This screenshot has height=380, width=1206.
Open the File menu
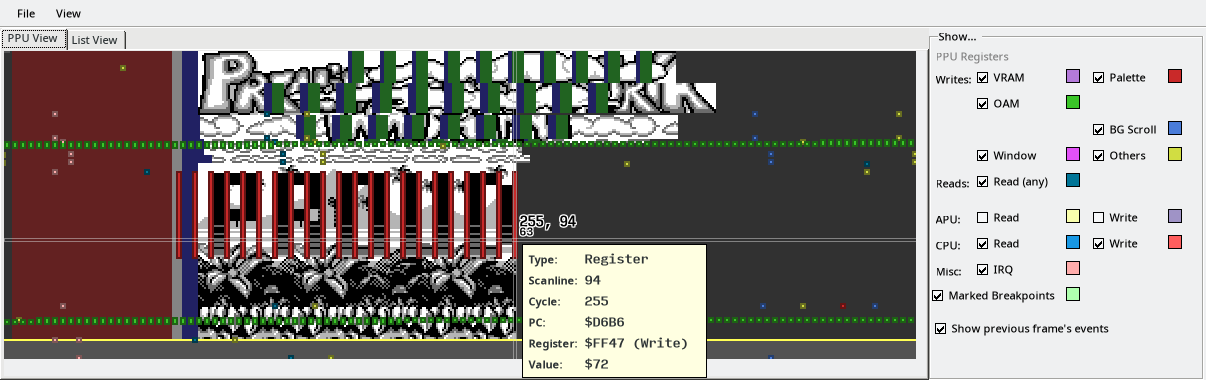26,14
